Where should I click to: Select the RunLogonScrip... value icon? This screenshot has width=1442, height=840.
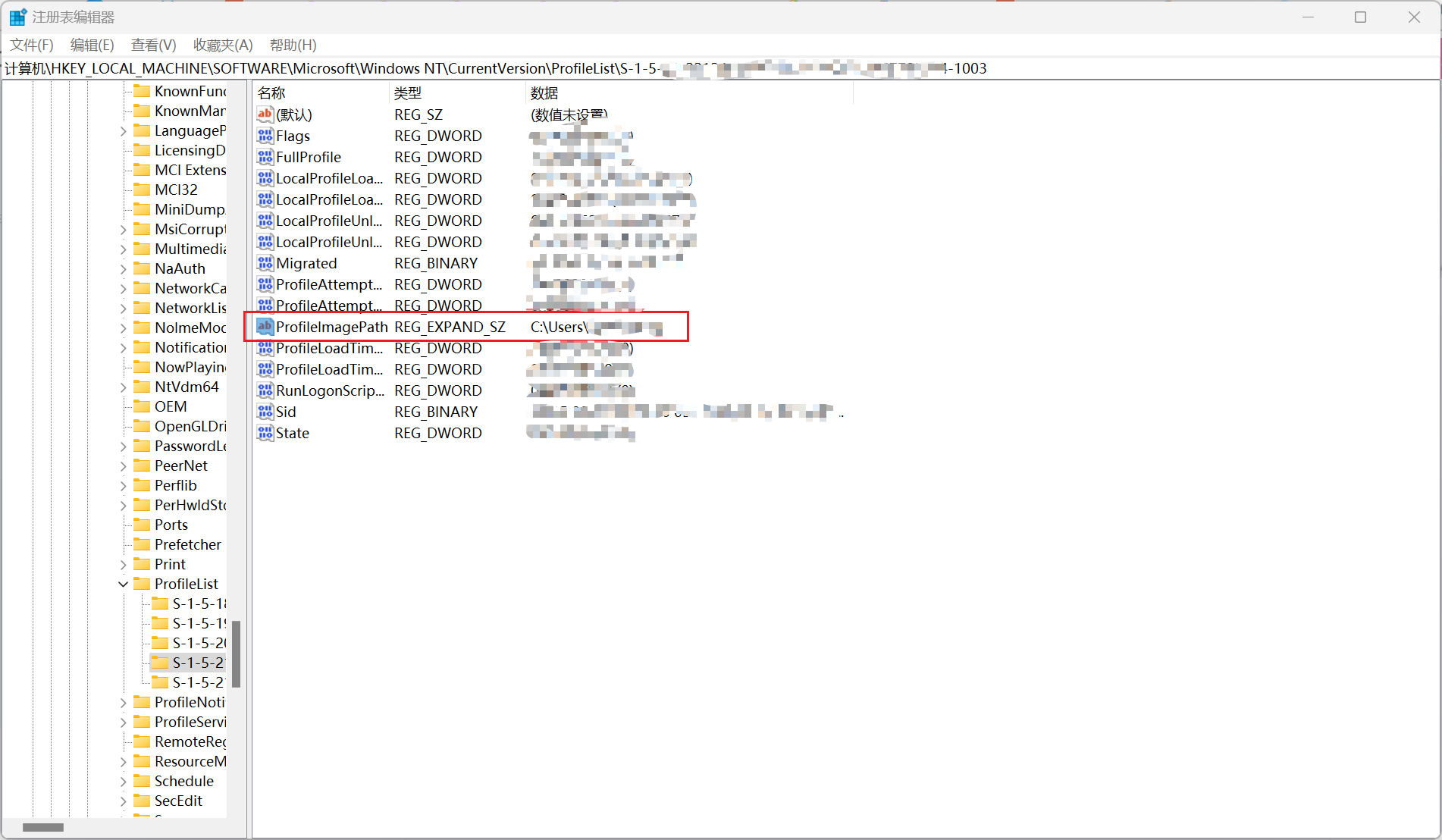265,390
